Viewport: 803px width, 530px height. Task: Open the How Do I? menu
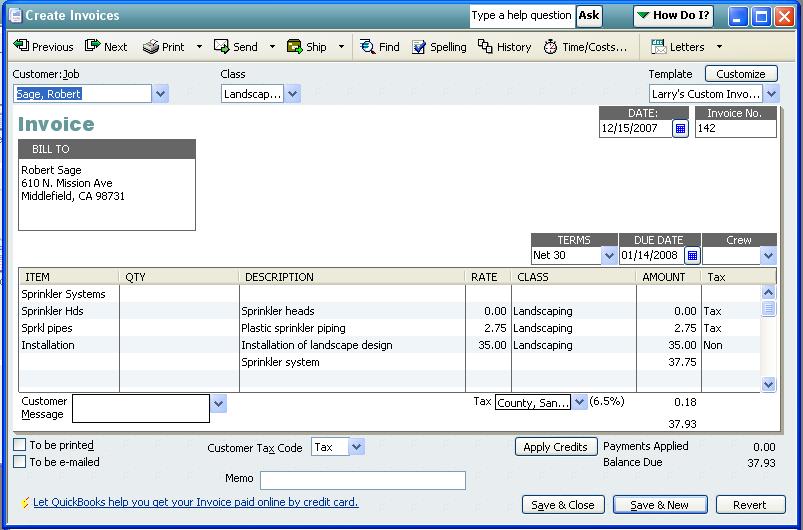pyautogui.click(x=672, y=16)
